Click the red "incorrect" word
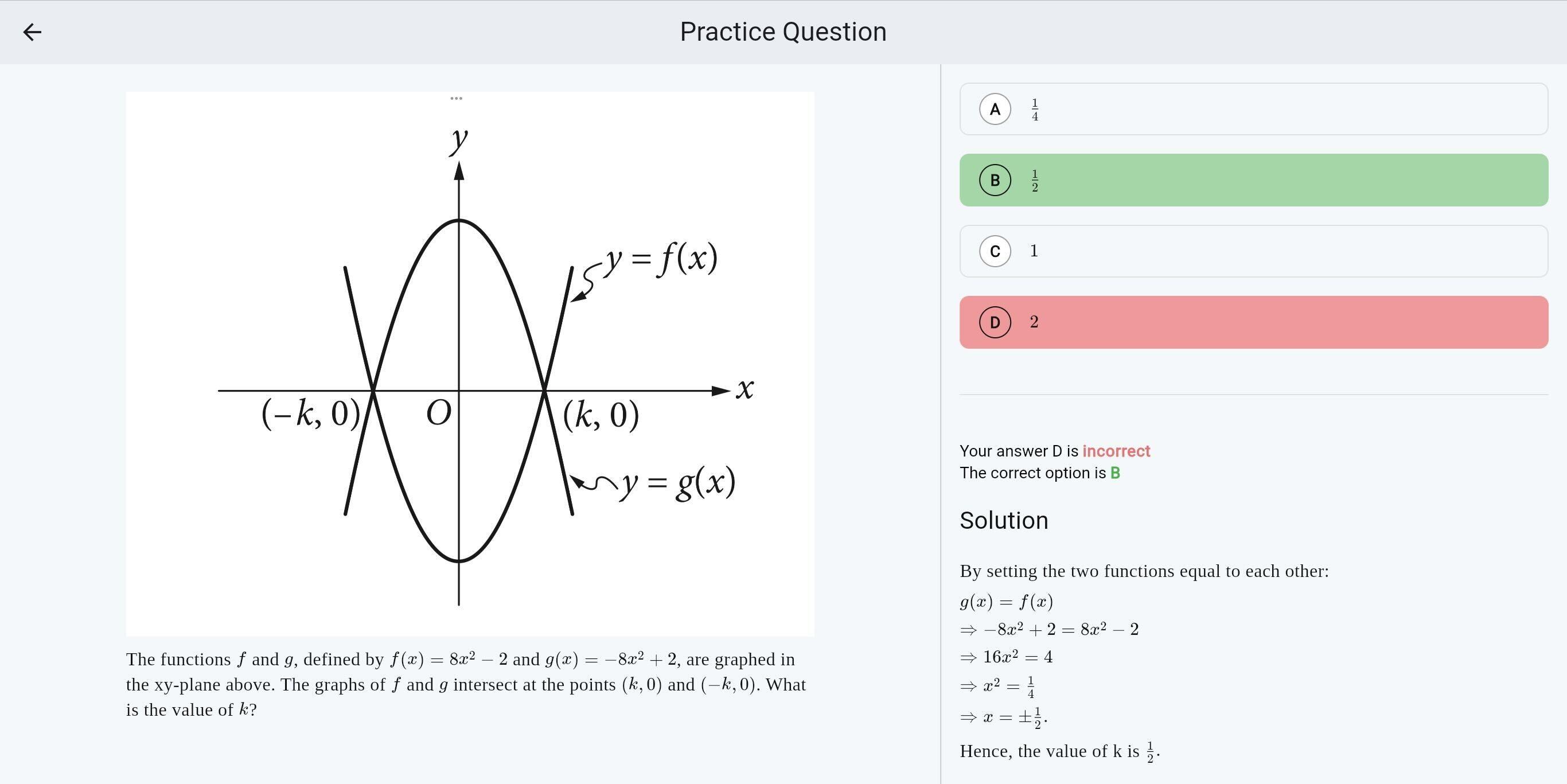This screenshot has width=1567, height=784. pos(1116,451)
